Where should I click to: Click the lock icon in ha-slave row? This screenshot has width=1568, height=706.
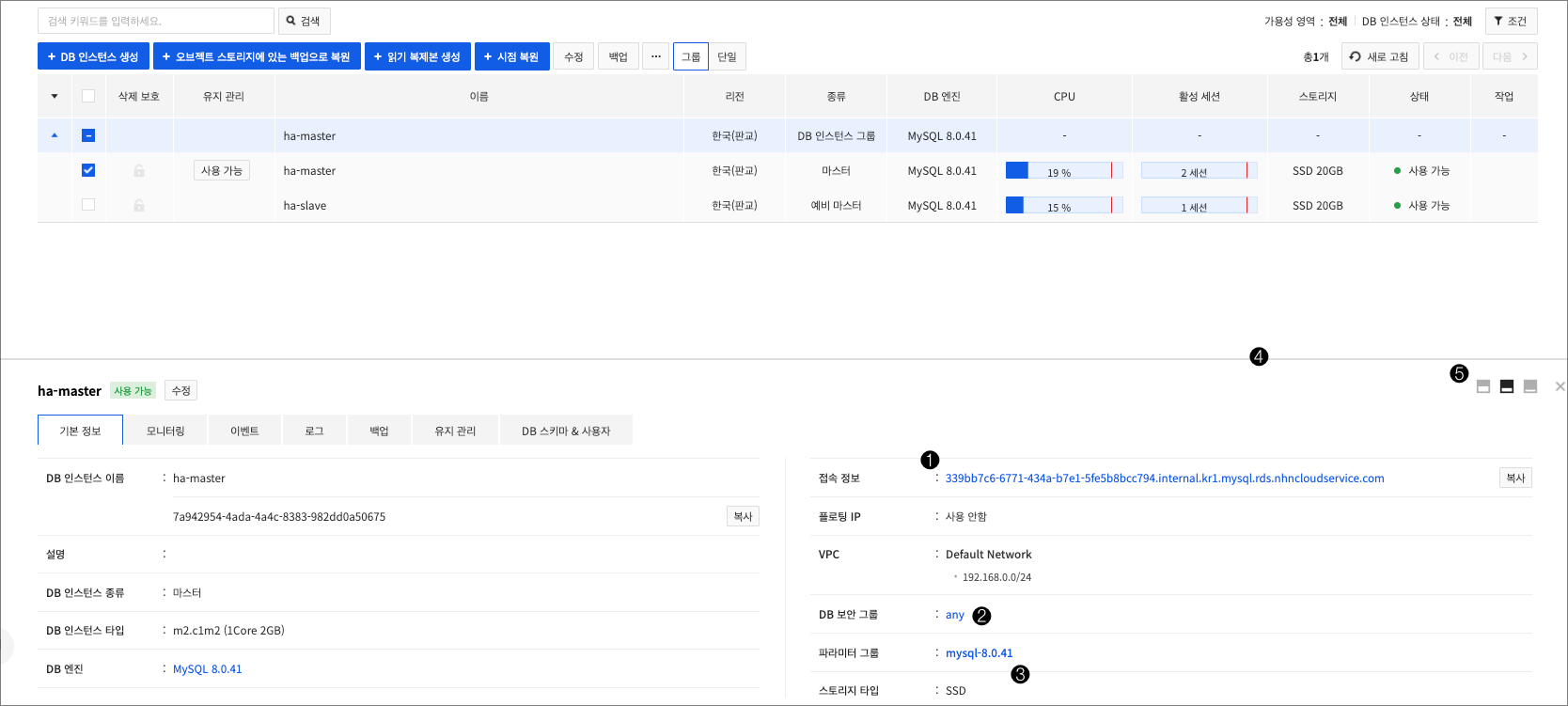tap(139, 206)
